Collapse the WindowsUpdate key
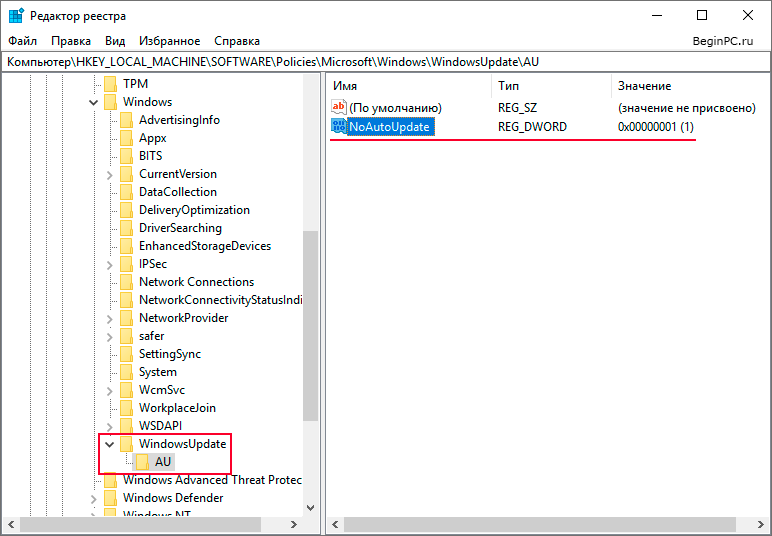The height and width of the screenshot is (536, 772). tap(110, 444)
